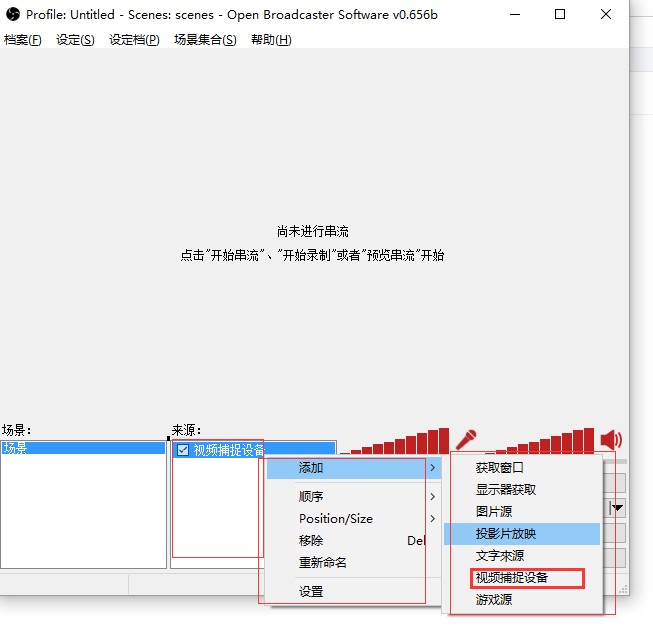Close the OBS window
This screenshot has width=653, height=628.
(606, 15)
